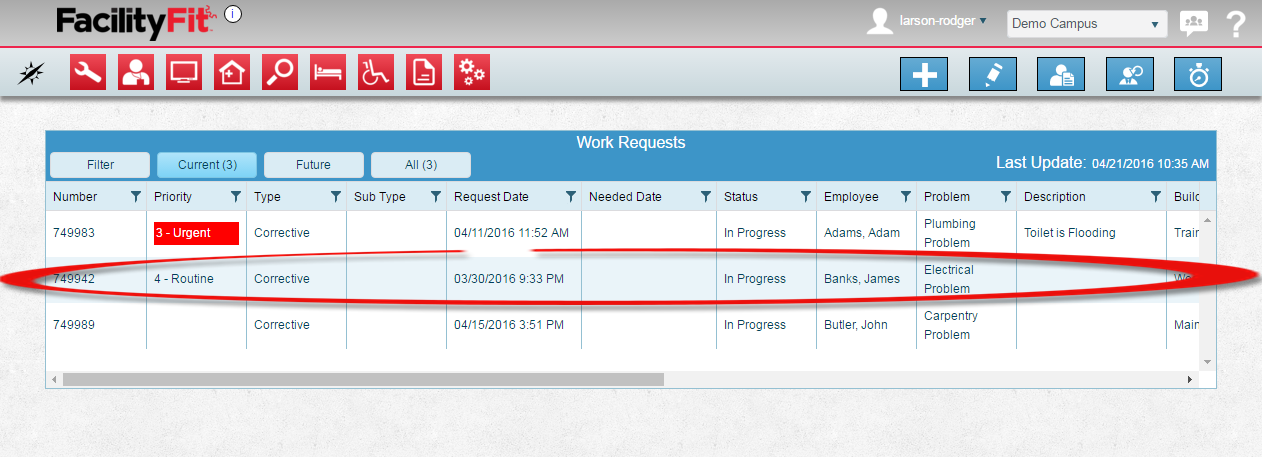Click the red house with plus icon
The width and height of the screenshot is (1262, 457).
point(232,73)
